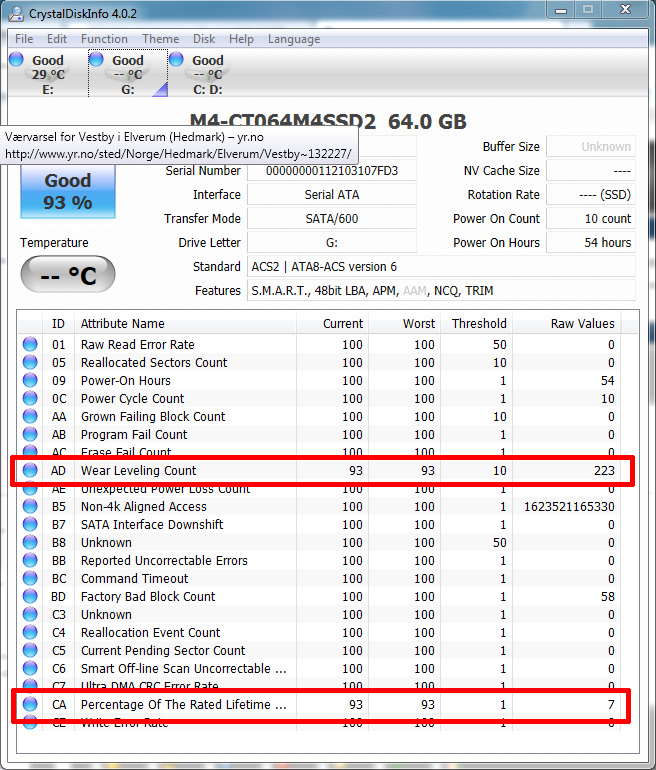Click the Serial Number value field
Viewport: 656px width, 770px height.
pos(332,171)
